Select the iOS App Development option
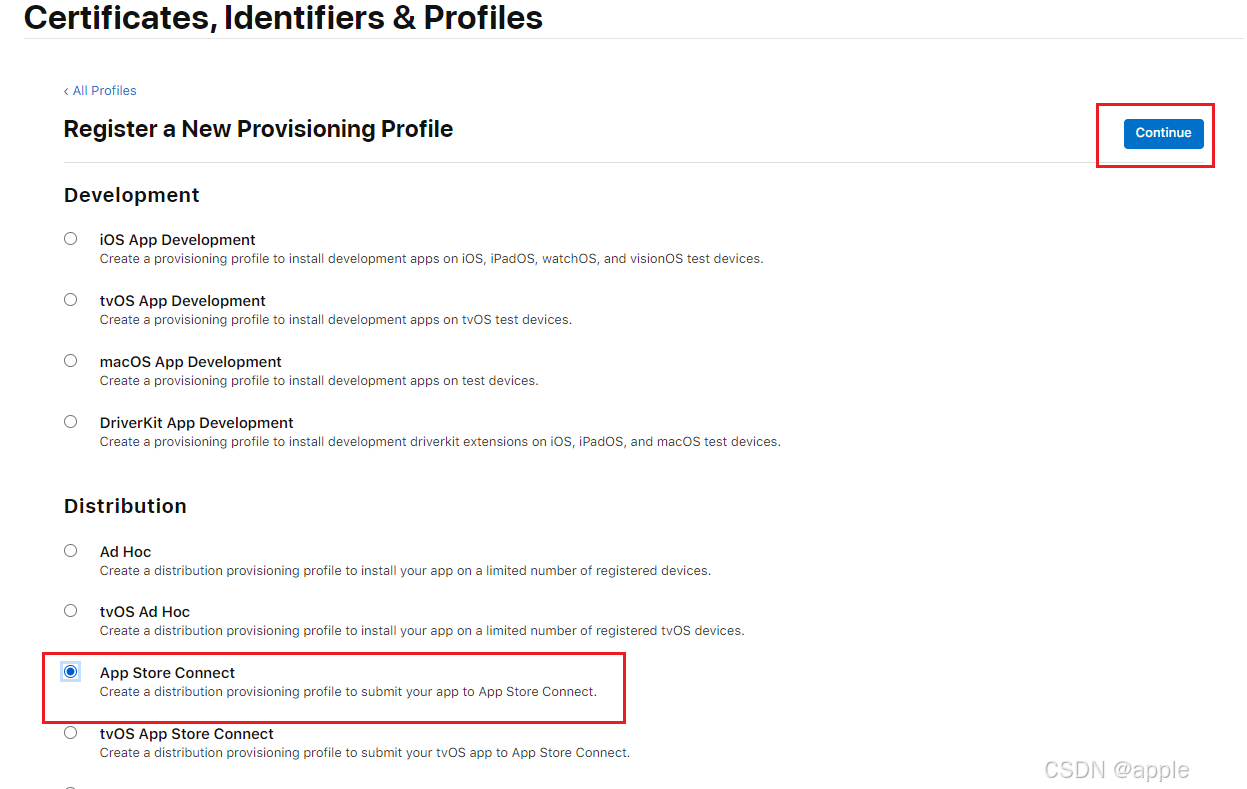 click(x=70, y=238)
